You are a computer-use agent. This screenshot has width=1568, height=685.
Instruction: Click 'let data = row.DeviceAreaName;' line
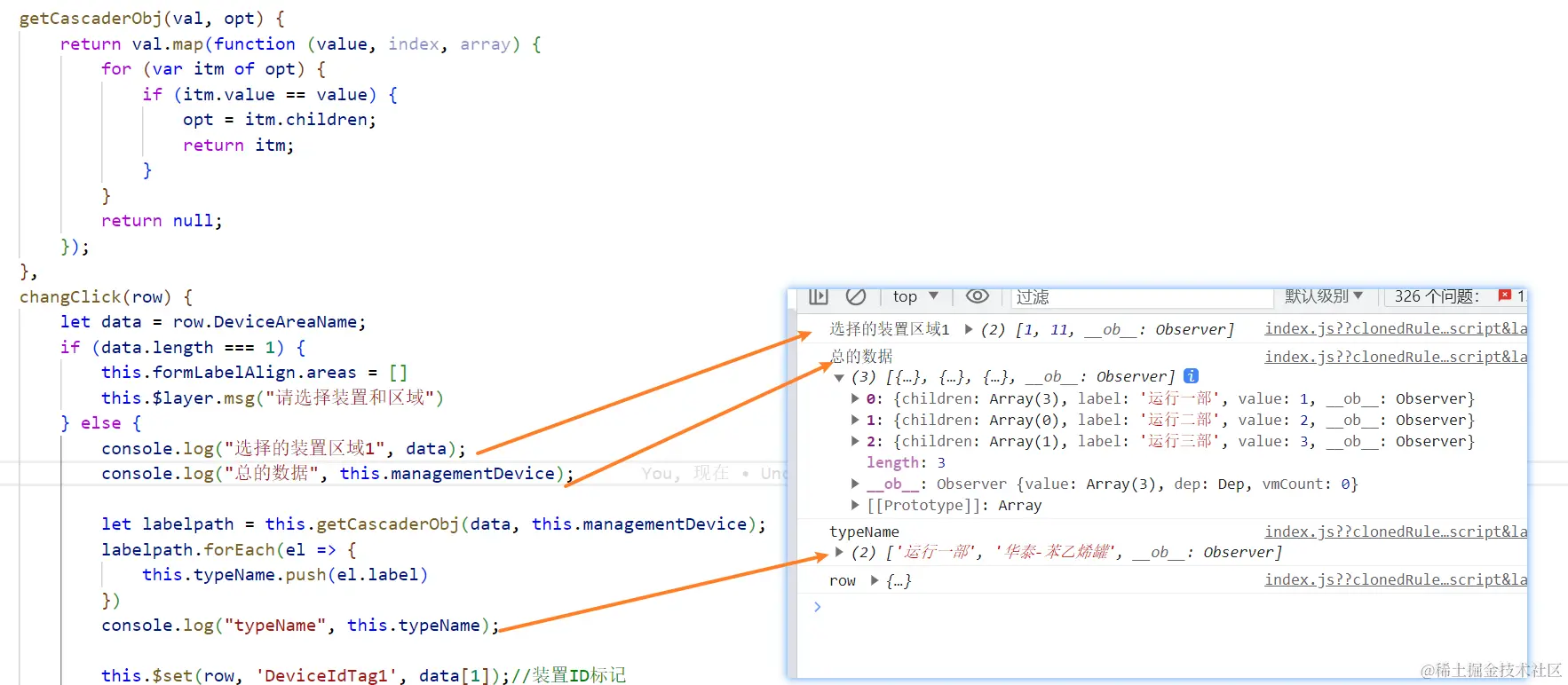click(213, 322)
